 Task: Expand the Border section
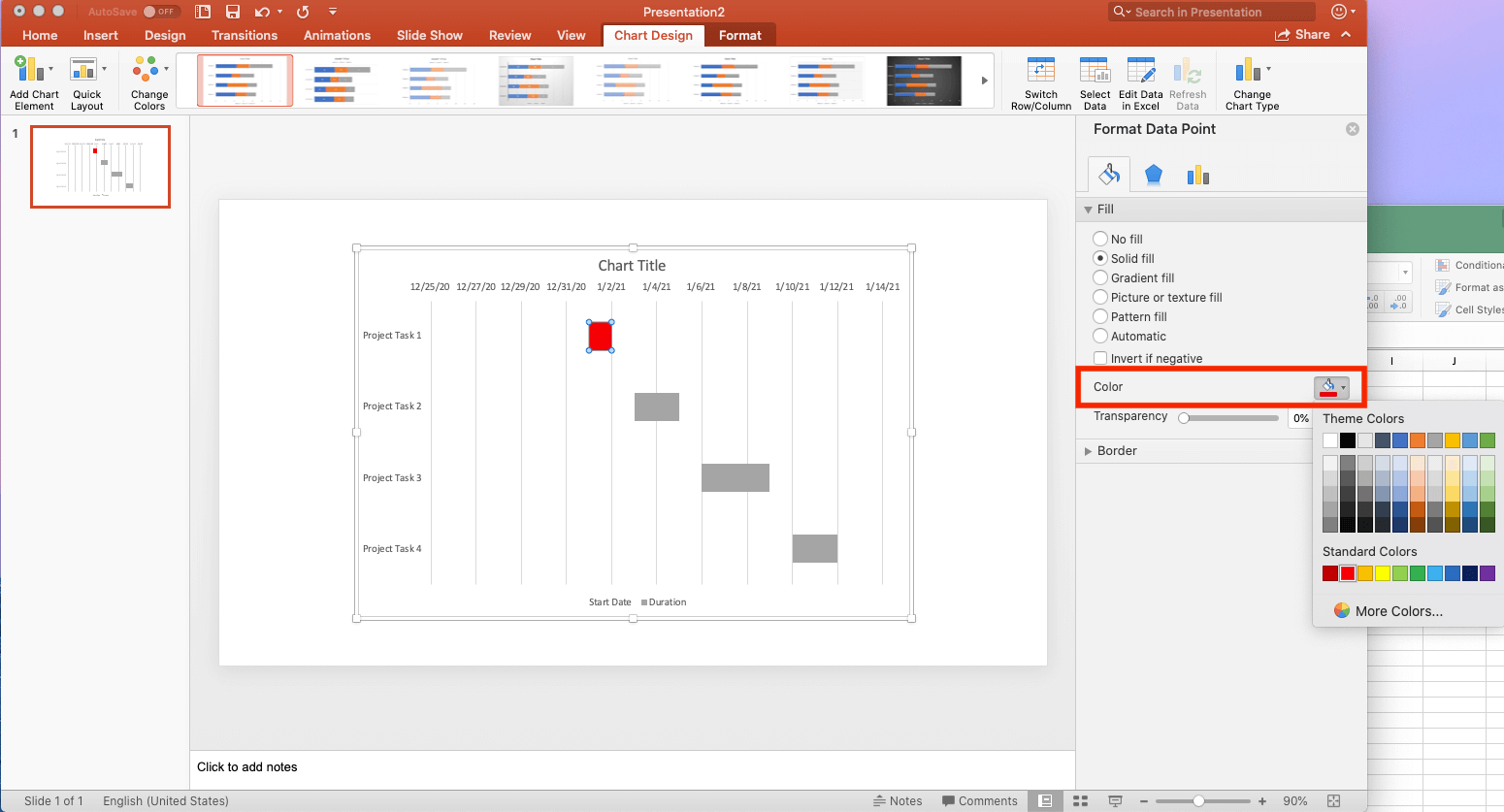coord(1116,451)
